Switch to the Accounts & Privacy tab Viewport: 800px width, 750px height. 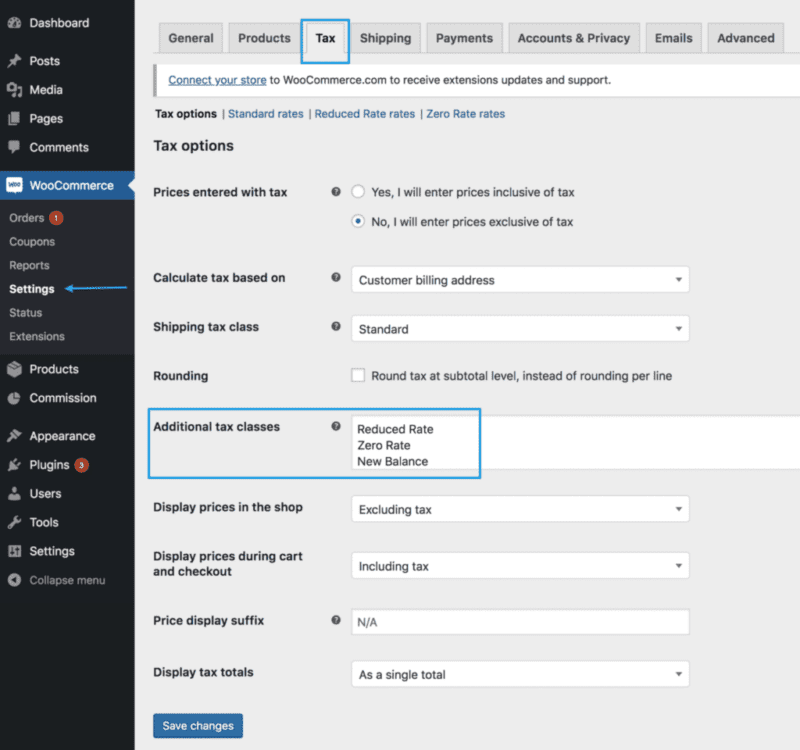tap(573, 37)
